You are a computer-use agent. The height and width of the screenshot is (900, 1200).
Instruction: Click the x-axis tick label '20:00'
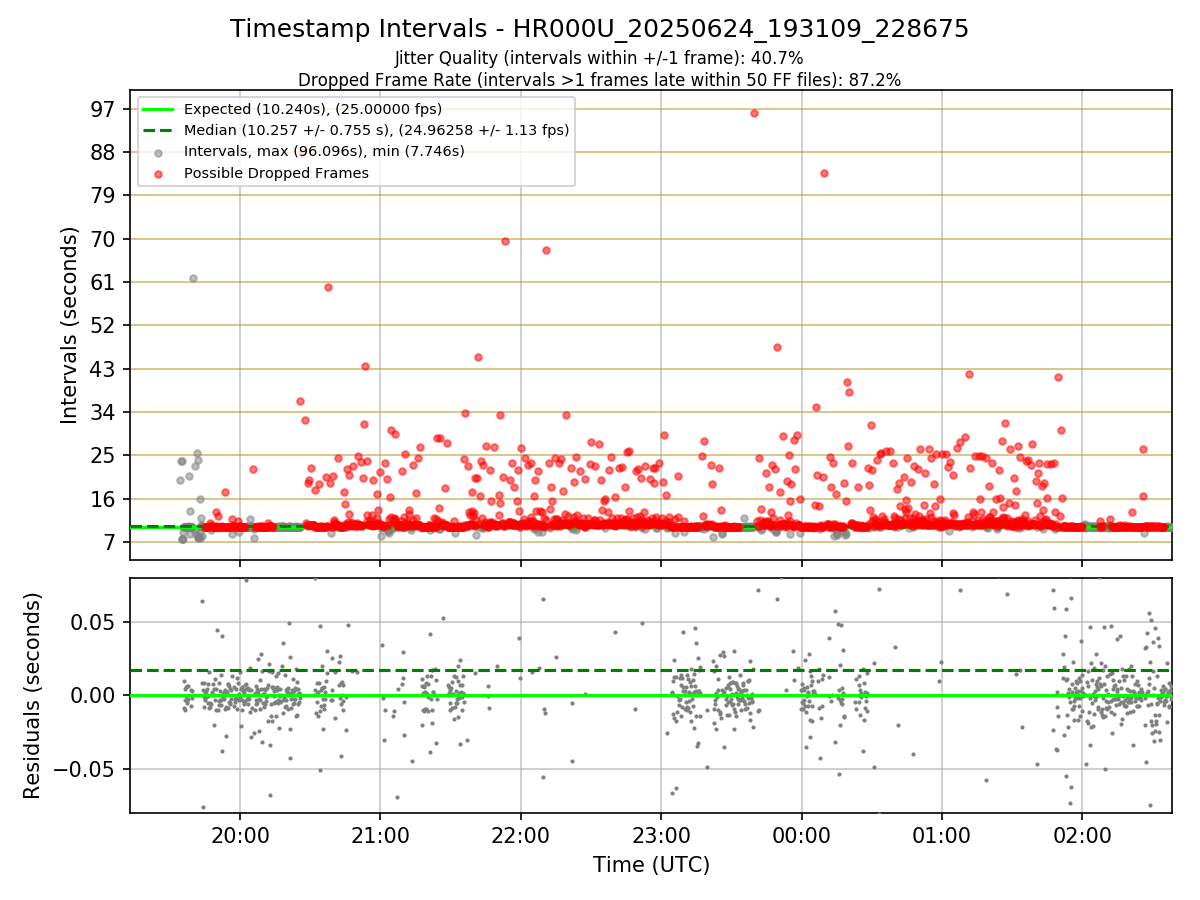point(240,835)
